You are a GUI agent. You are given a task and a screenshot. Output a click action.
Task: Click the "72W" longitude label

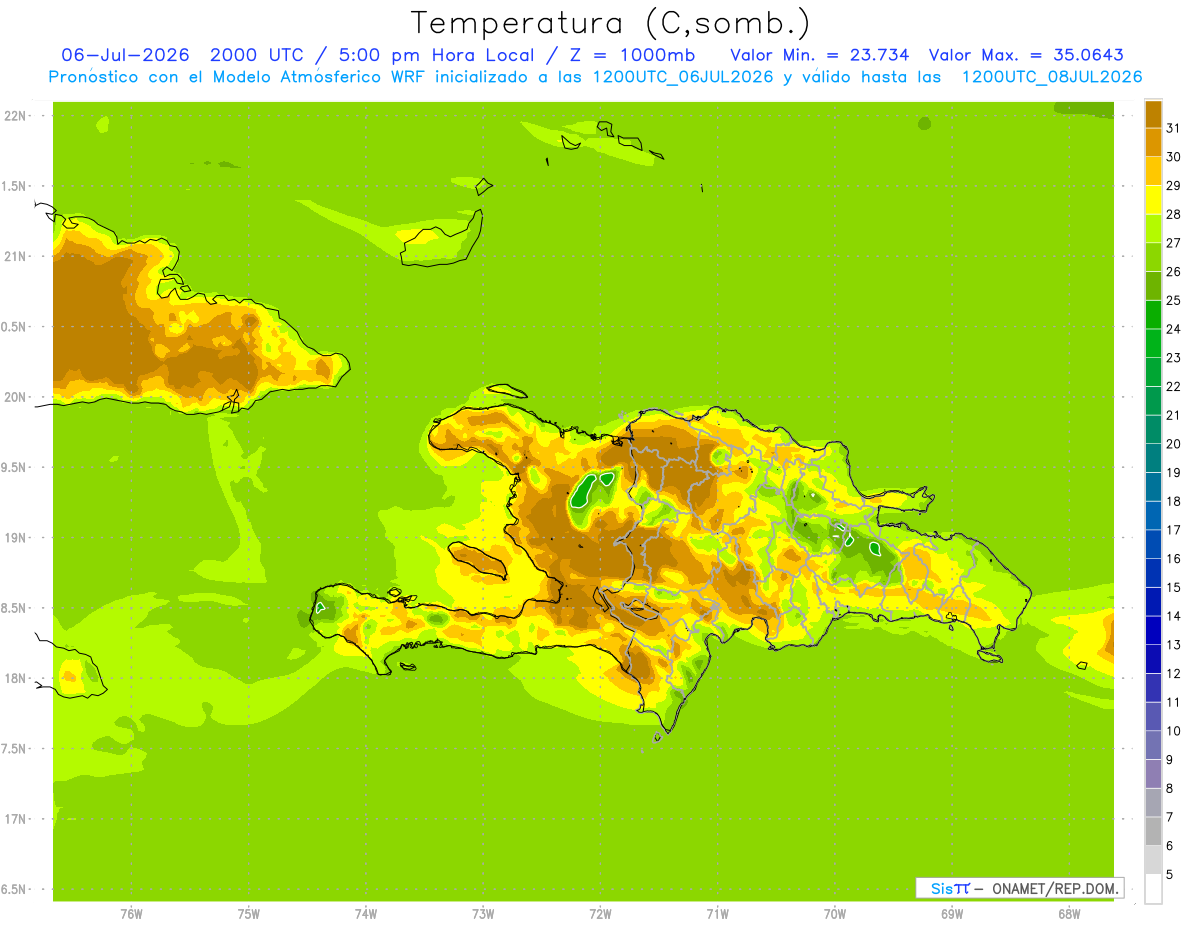coord(600,914)
